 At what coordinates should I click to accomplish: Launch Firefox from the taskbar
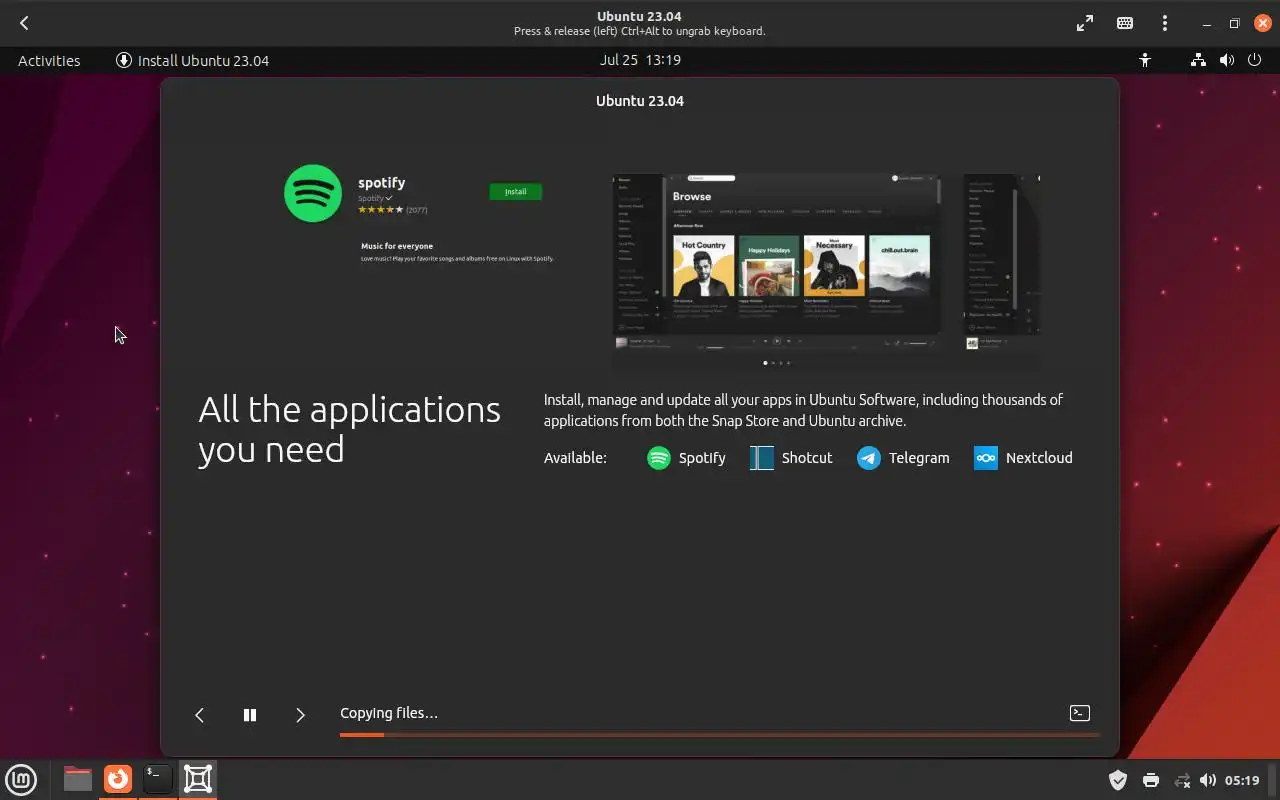(118, 778)
